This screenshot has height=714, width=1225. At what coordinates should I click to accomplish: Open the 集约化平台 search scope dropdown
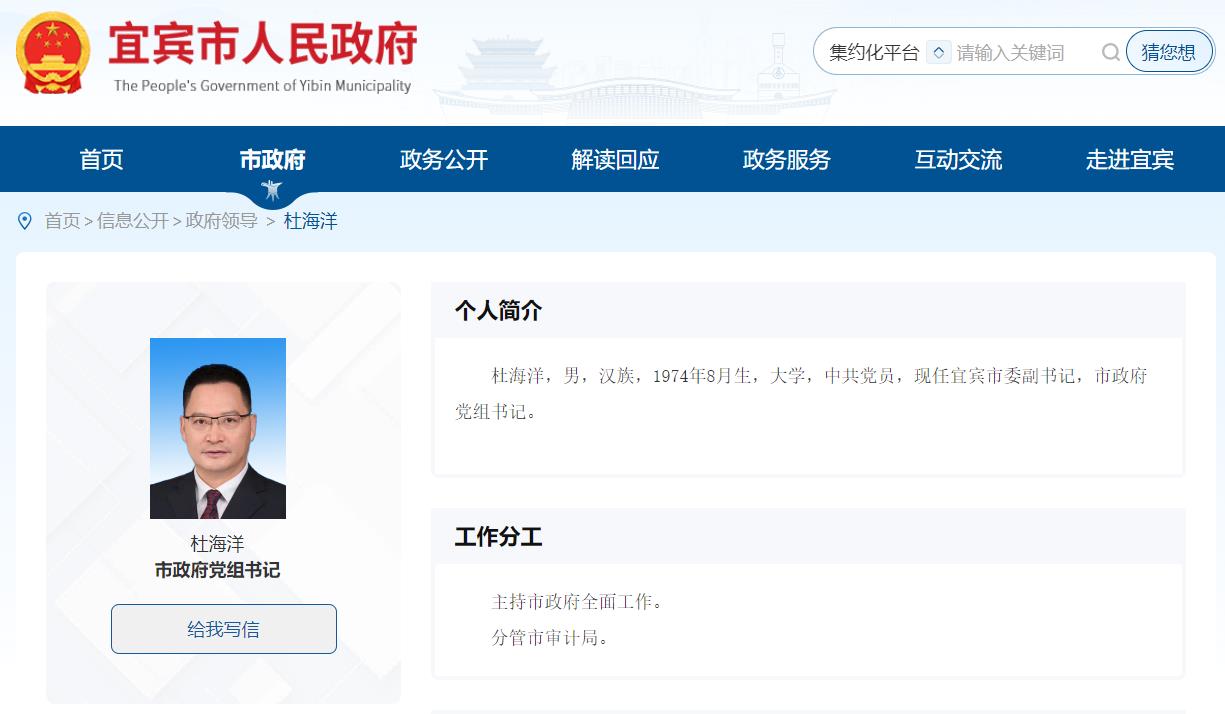pos(938,53)
